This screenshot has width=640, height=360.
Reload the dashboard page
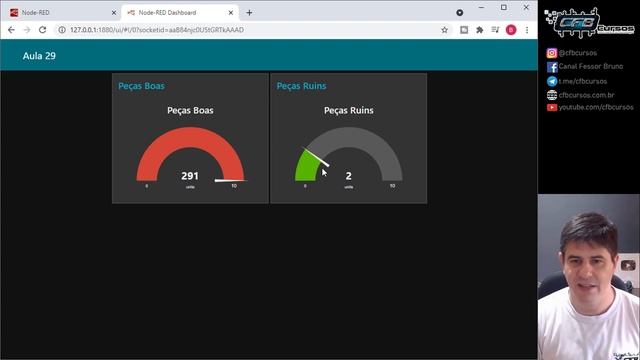(42, 30)
